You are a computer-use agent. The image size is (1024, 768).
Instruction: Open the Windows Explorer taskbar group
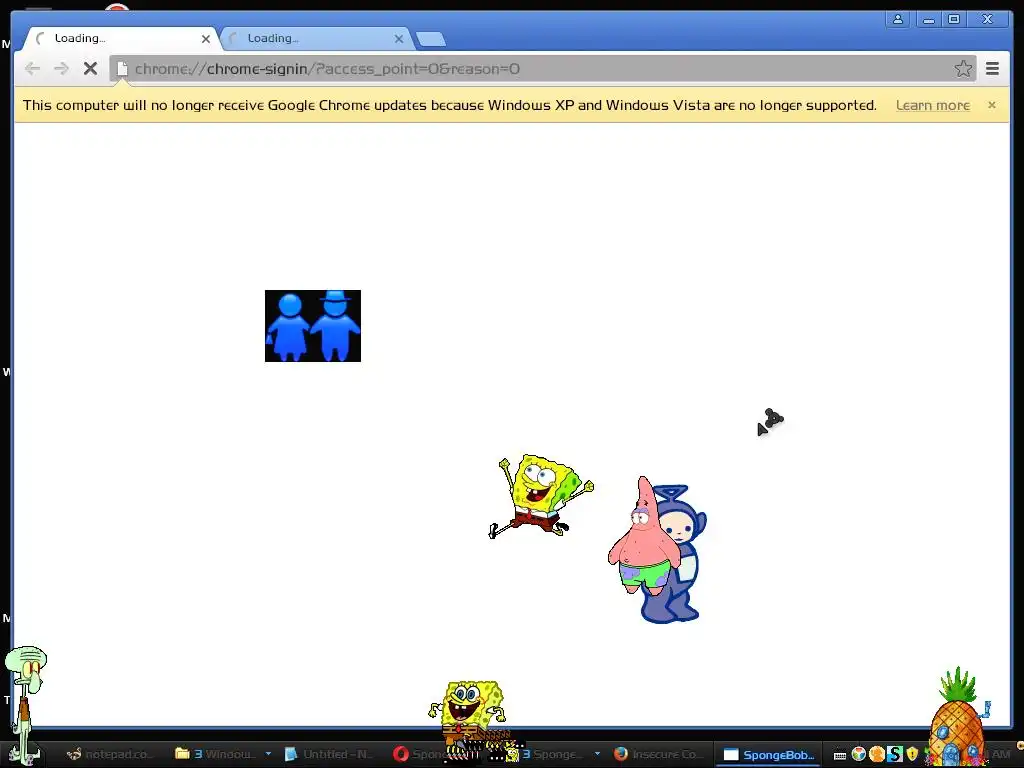216,754
